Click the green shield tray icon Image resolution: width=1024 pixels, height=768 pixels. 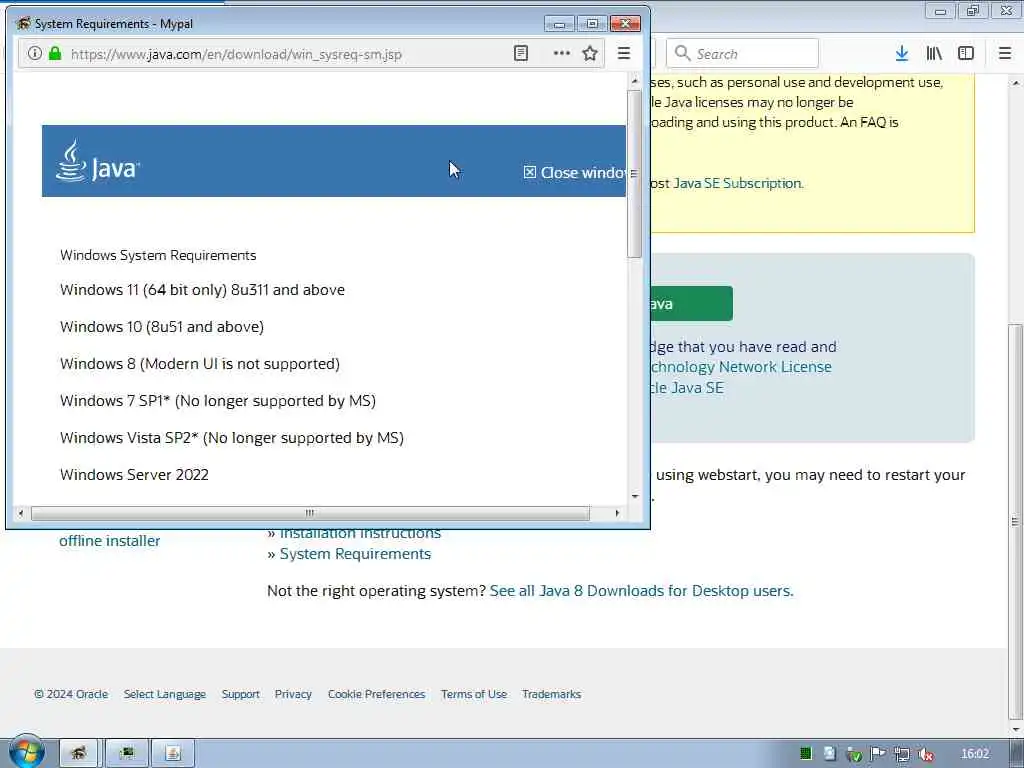point(854,755)
